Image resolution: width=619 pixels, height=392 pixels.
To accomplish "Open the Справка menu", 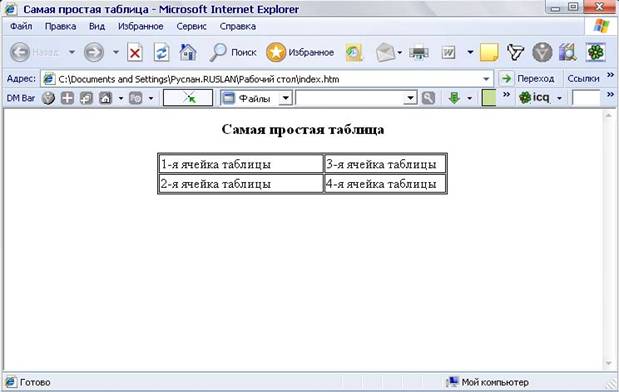I will (238, 26).
